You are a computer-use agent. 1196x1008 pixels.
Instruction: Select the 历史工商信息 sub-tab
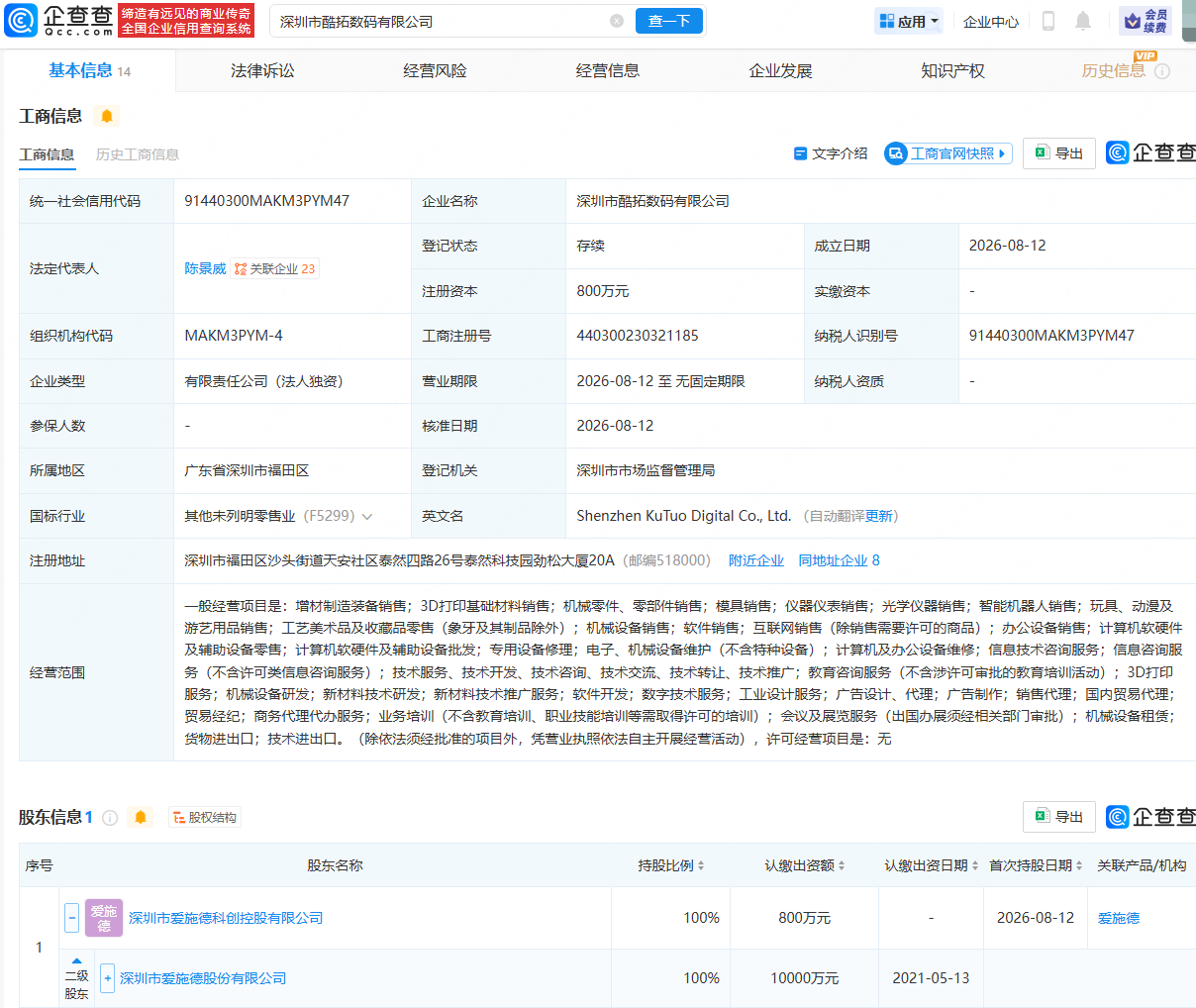(x=138, y=154)
